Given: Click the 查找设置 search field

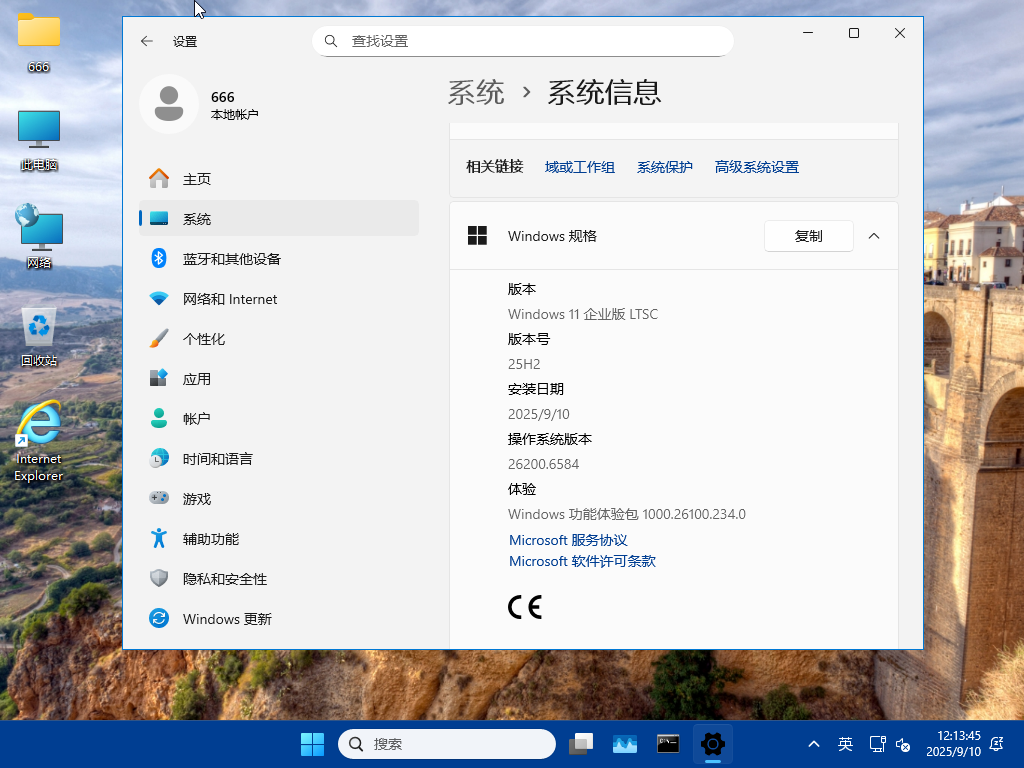Looking at the screenshot, I should (x=522, y=41).
